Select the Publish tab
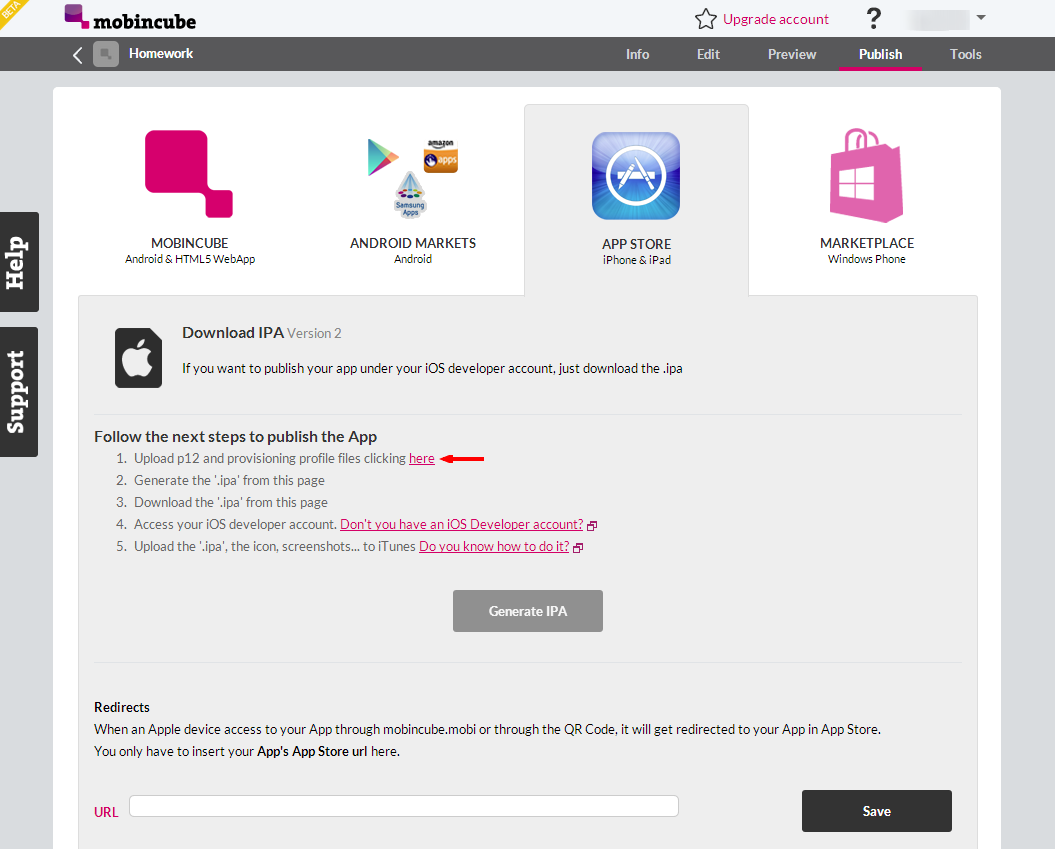This screenshot has width=1055, height=849. [880, 54]
